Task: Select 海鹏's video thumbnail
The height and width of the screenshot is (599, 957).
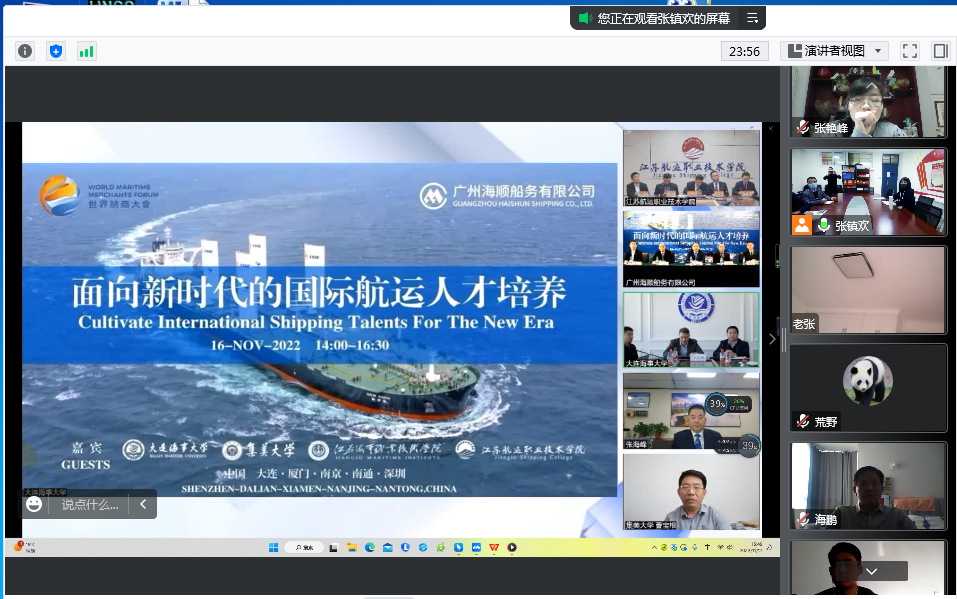Action: 868,485
